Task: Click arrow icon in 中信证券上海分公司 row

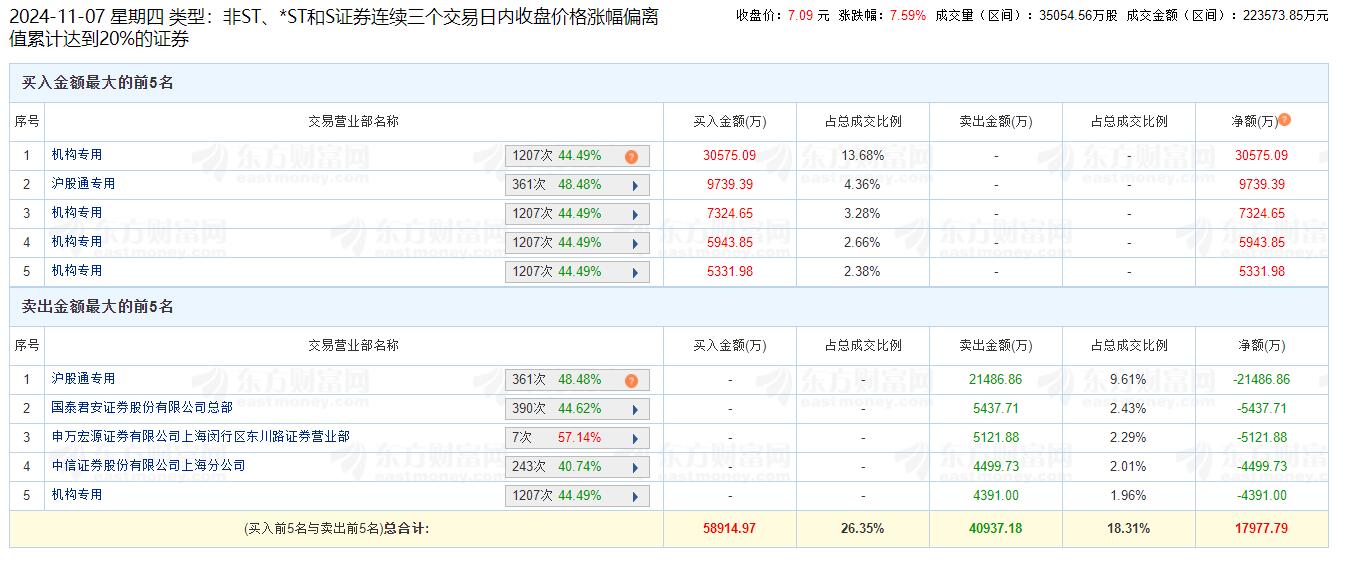Action: 635,468
